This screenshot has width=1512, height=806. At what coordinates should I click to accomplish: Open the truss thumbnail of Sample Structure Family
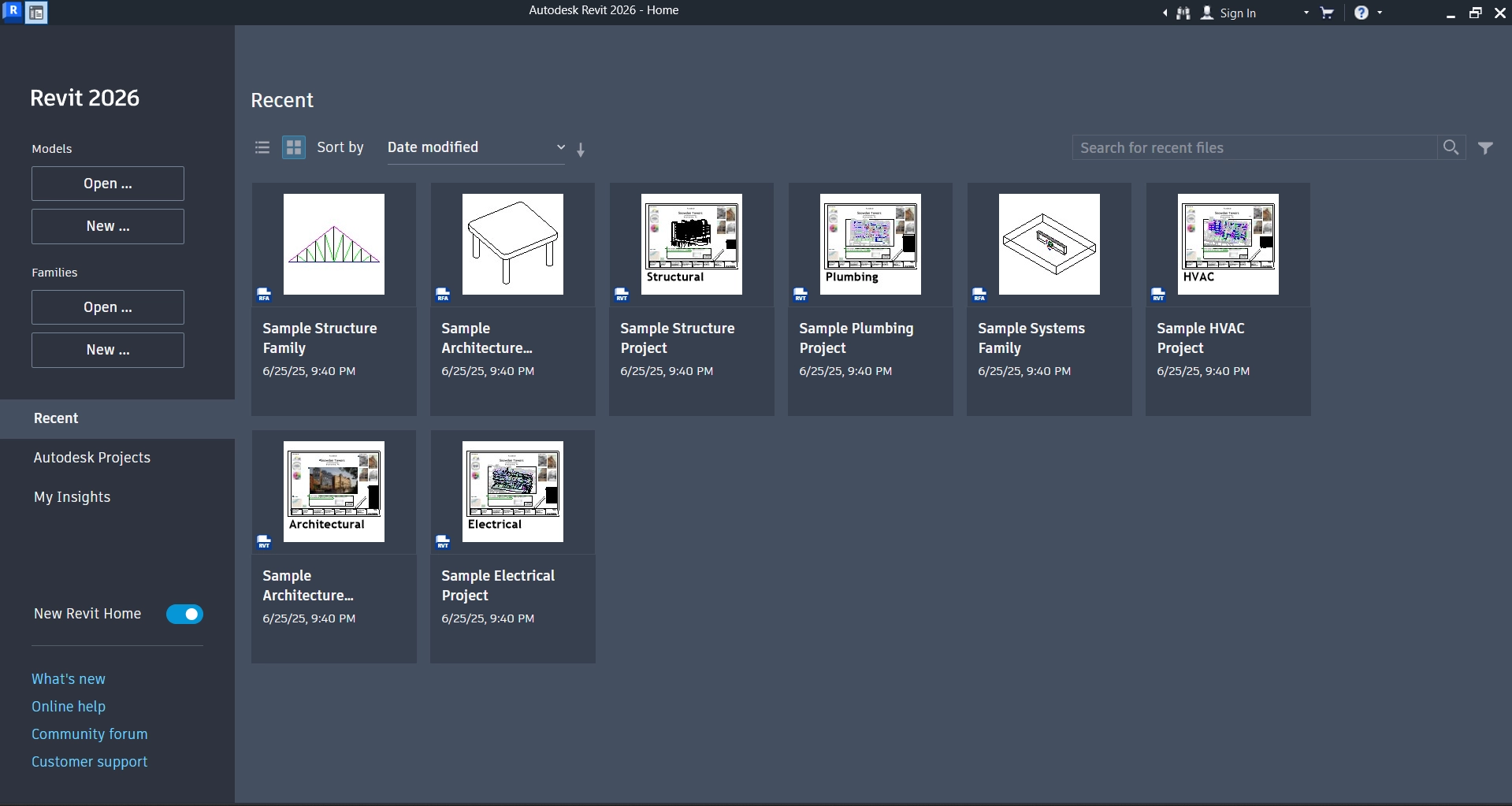tap(334, 244)
